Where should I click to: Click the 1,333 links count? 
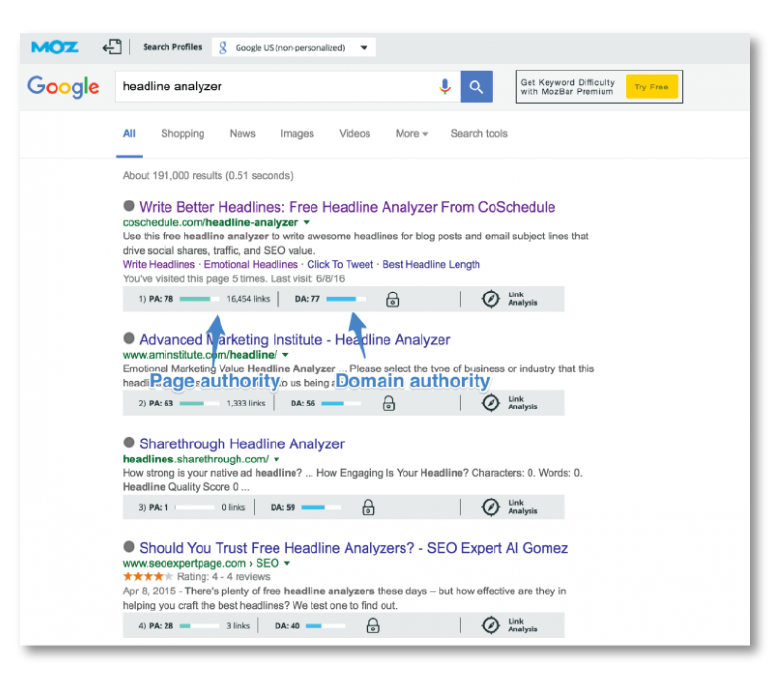246,403
